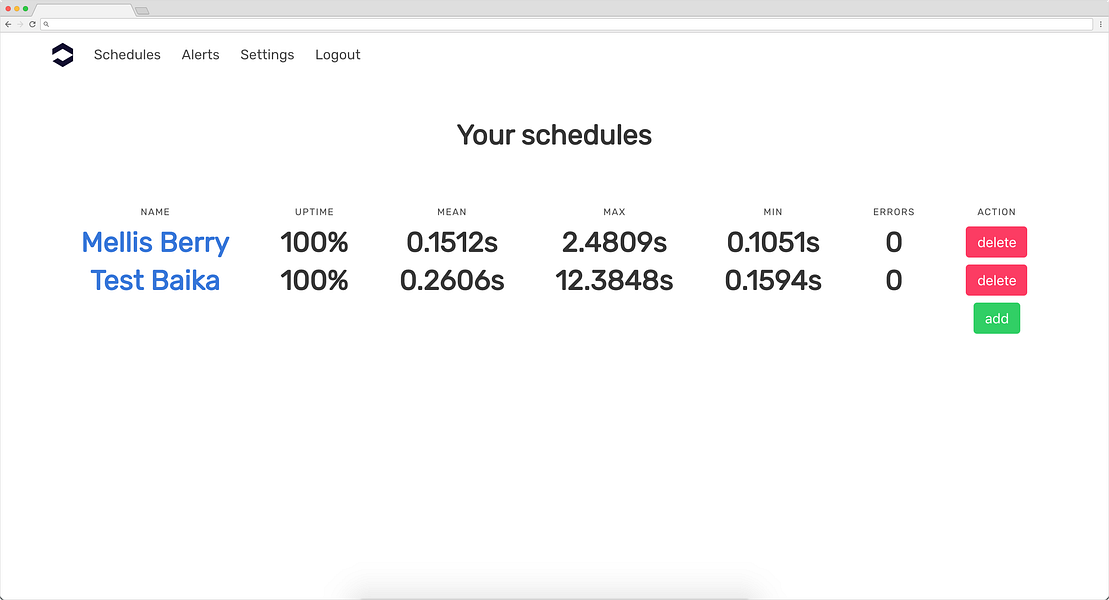Click Logout in the navigation
This screenshot has height=600, width=1109.
(337, 55)
